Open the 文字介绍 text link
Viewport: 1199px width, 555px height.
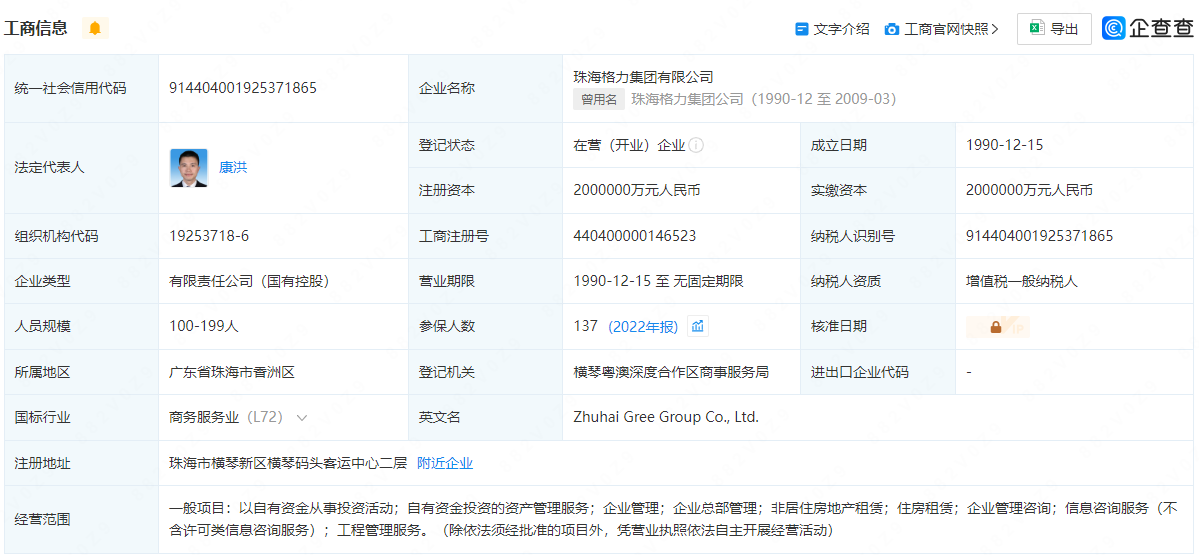coord(841,29)
